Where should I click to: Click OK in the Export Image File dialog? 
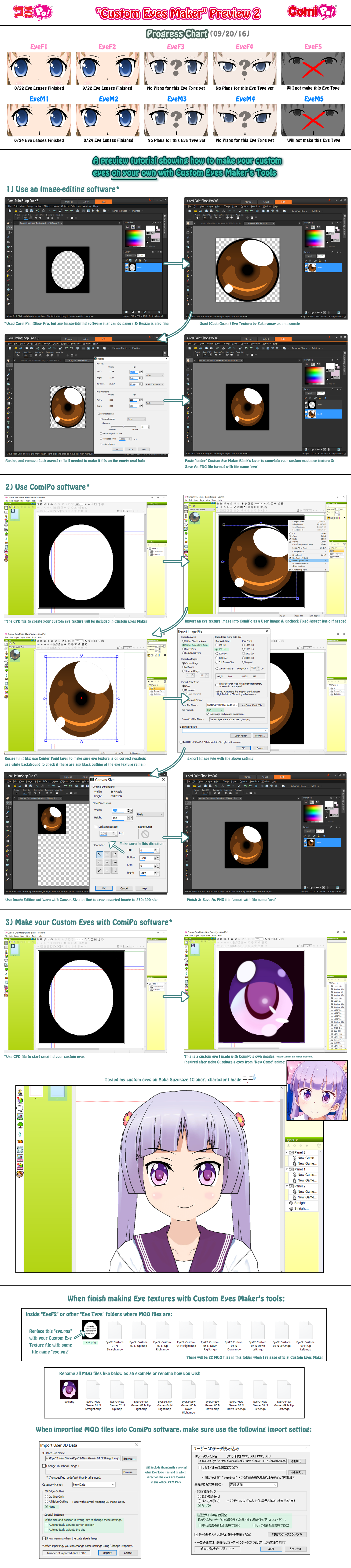(x=243, y=748)
